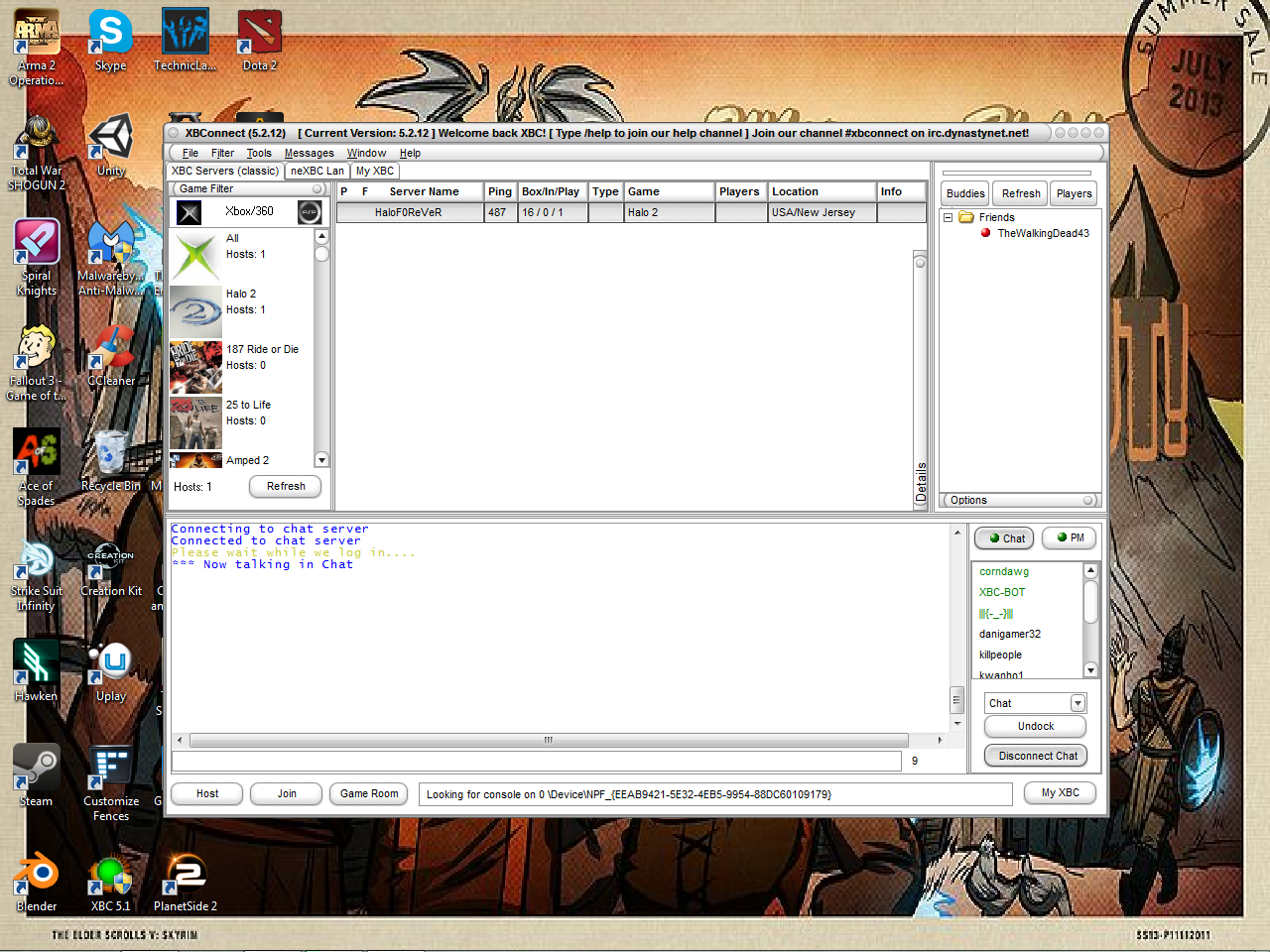Switch to the neXBC Lan tab

coord(317,172)
